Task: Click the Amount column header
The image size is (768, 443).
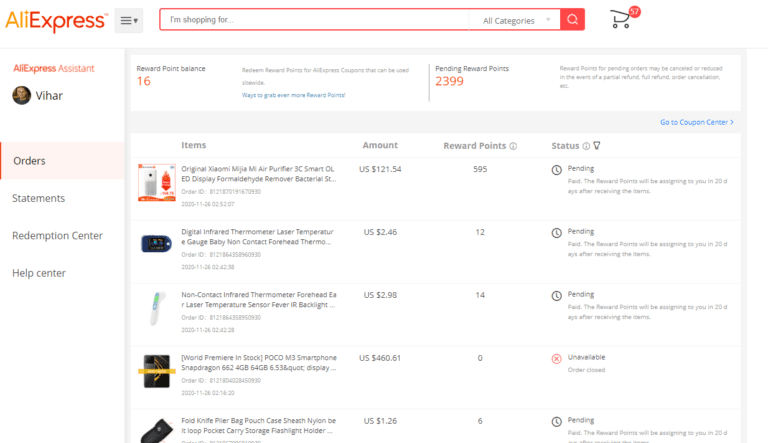Action: pyautogui.click(x=380, y=145)
